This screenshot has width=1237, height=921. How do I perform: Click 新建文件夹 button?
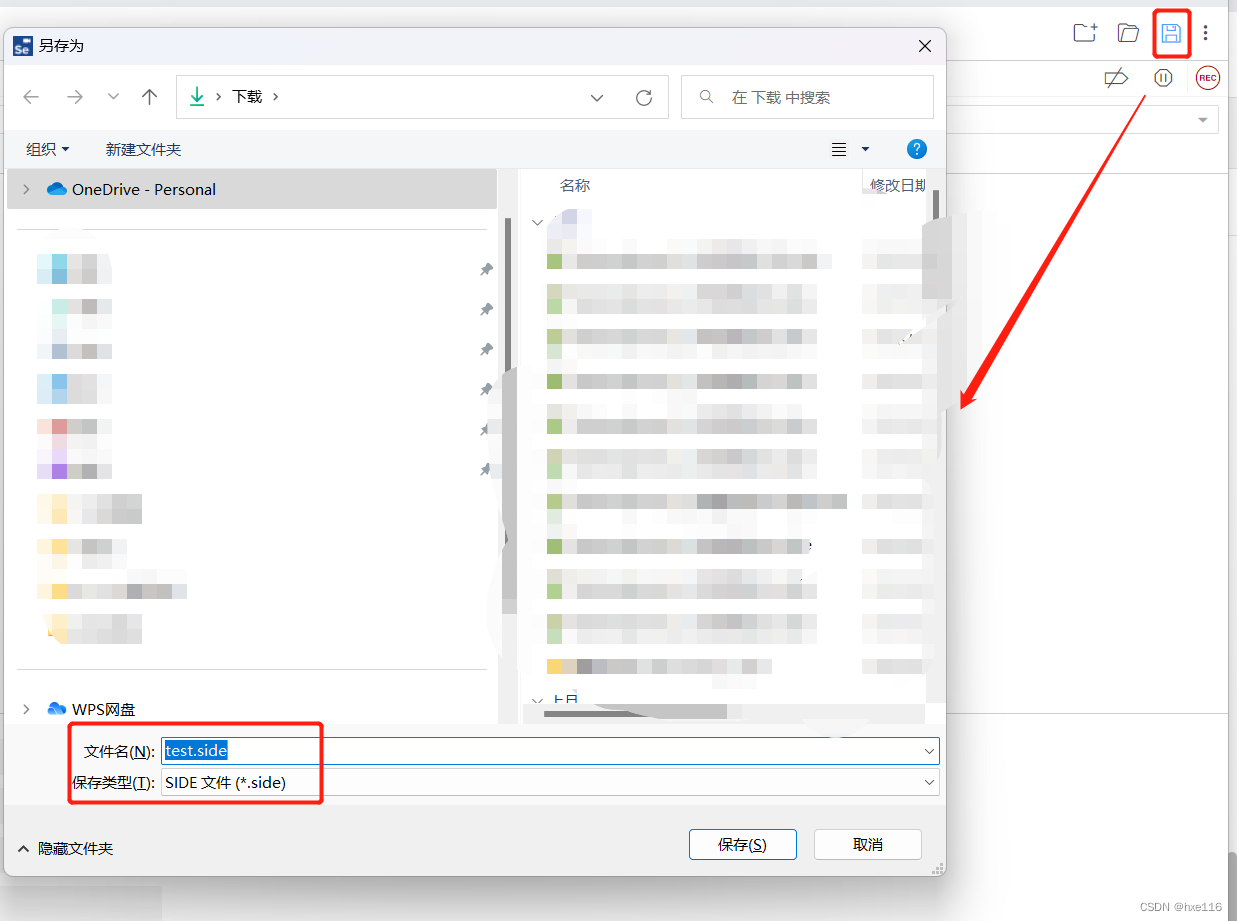(x=143, y=149)
